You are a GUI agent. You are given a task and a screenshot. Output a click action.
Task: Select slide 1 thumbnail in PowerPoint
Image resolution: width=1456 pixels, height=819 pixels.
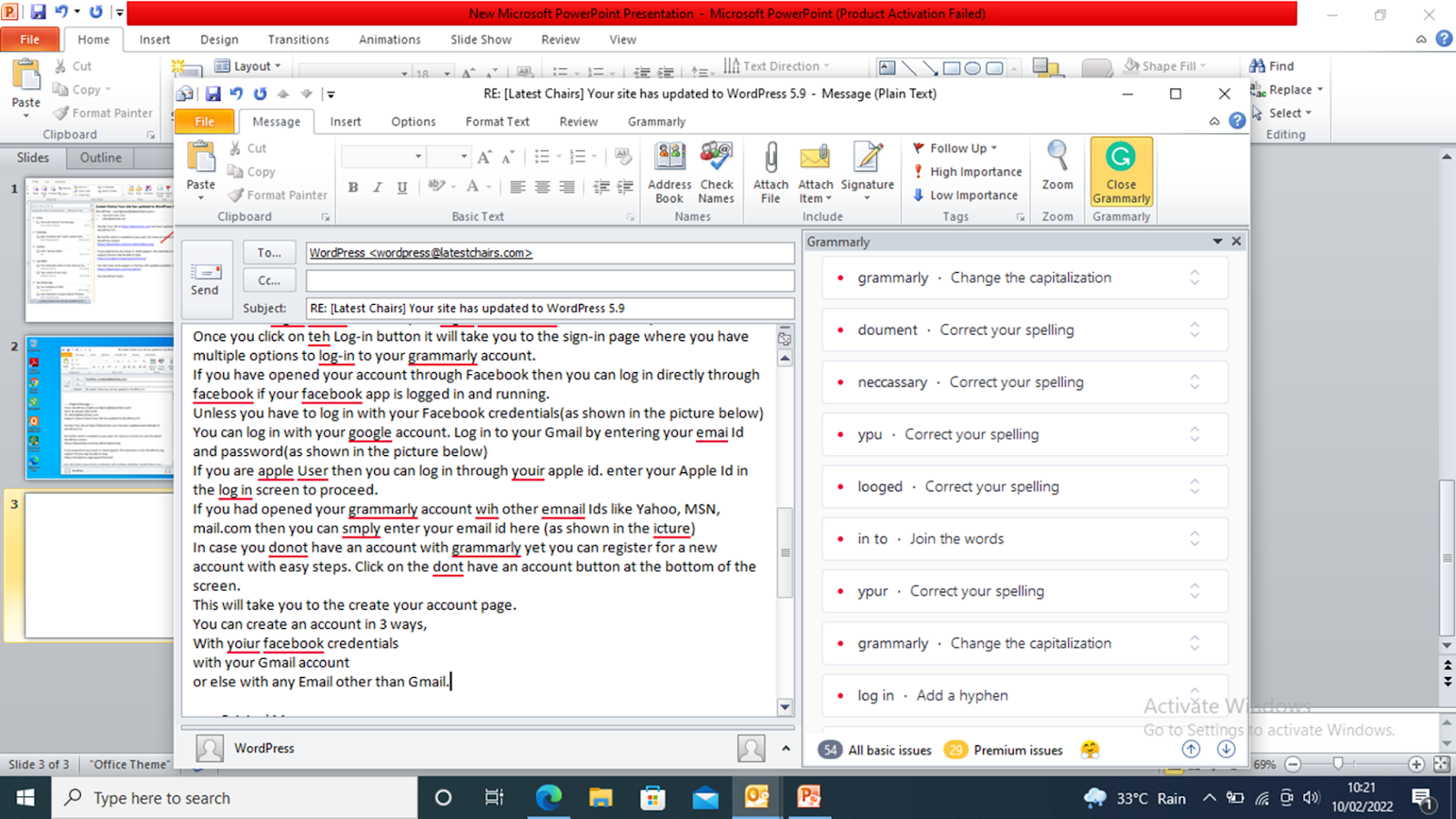[x=100, y=248]
